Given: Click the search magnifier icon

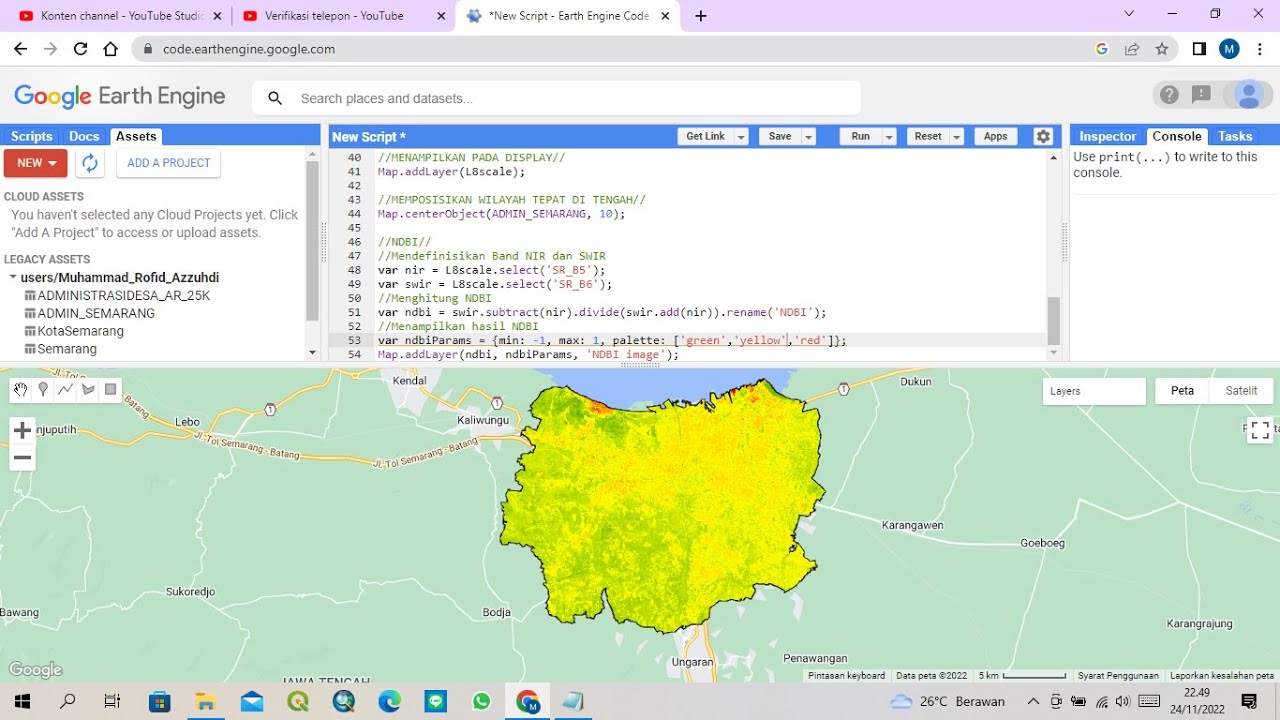Looking at the screenshot, I should pyautogui.click(x=275, y=98).
